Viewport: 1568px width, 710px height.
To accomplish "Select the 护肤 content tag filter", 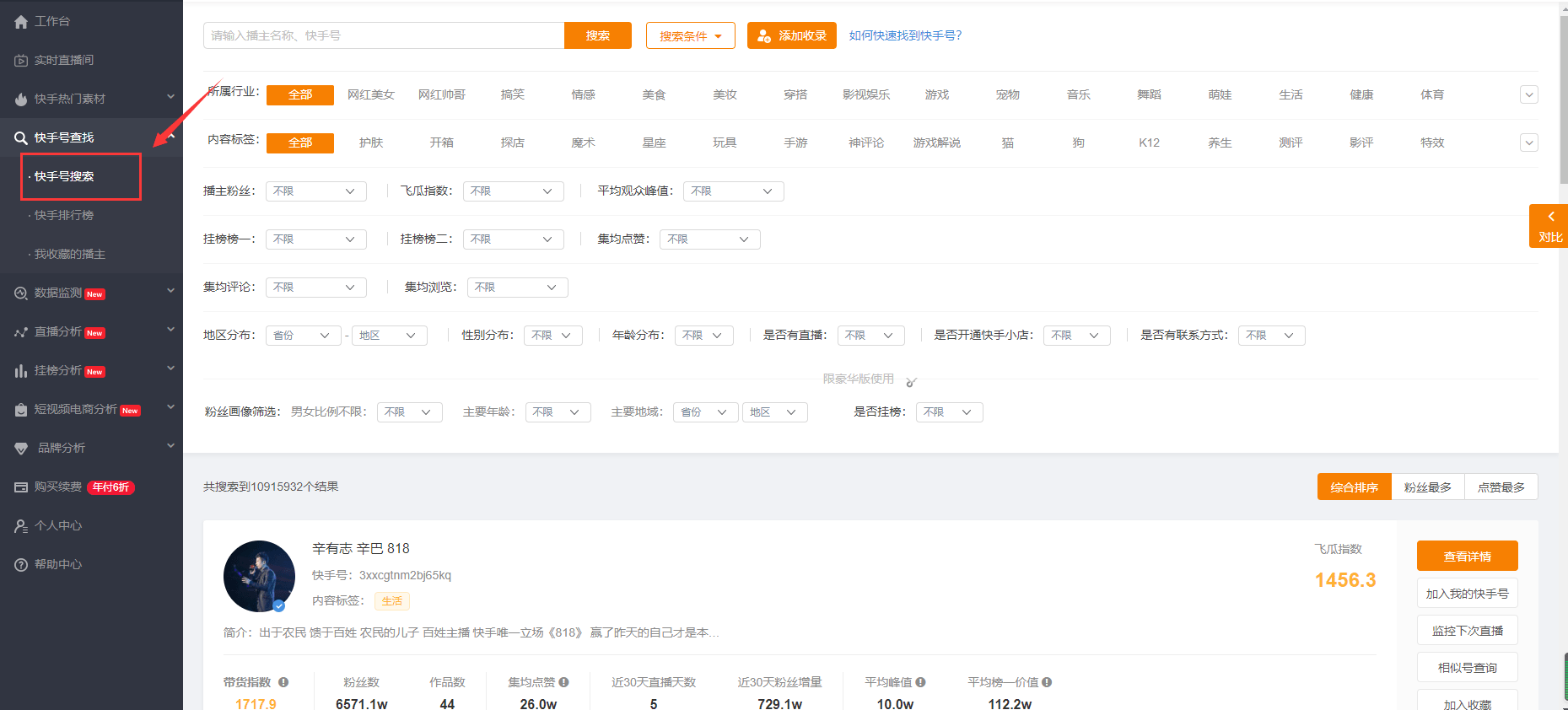I will (371, 143).
